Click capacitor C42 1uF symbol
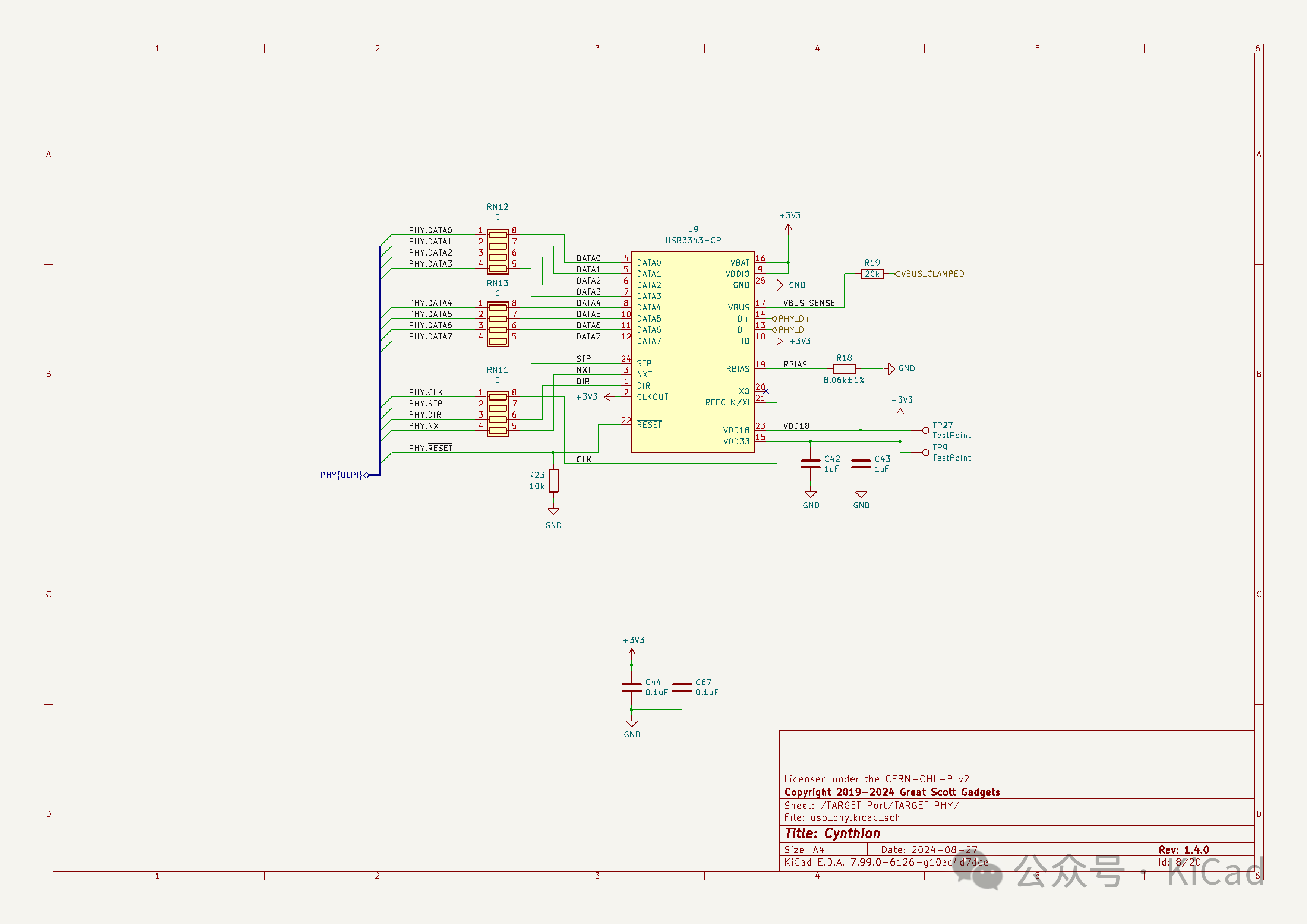The image size is (1307, 924). (811, 464)
